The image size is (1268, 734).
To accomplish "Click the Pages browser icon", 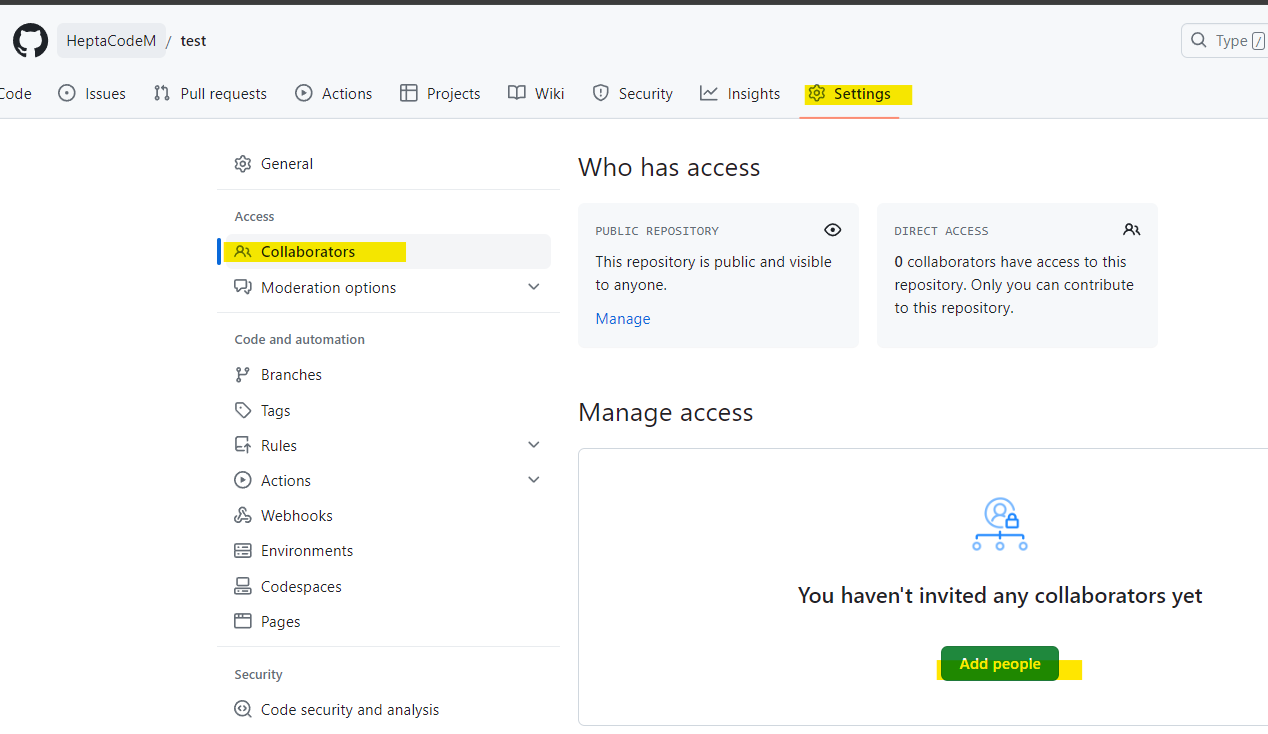I will pos(243,621).
